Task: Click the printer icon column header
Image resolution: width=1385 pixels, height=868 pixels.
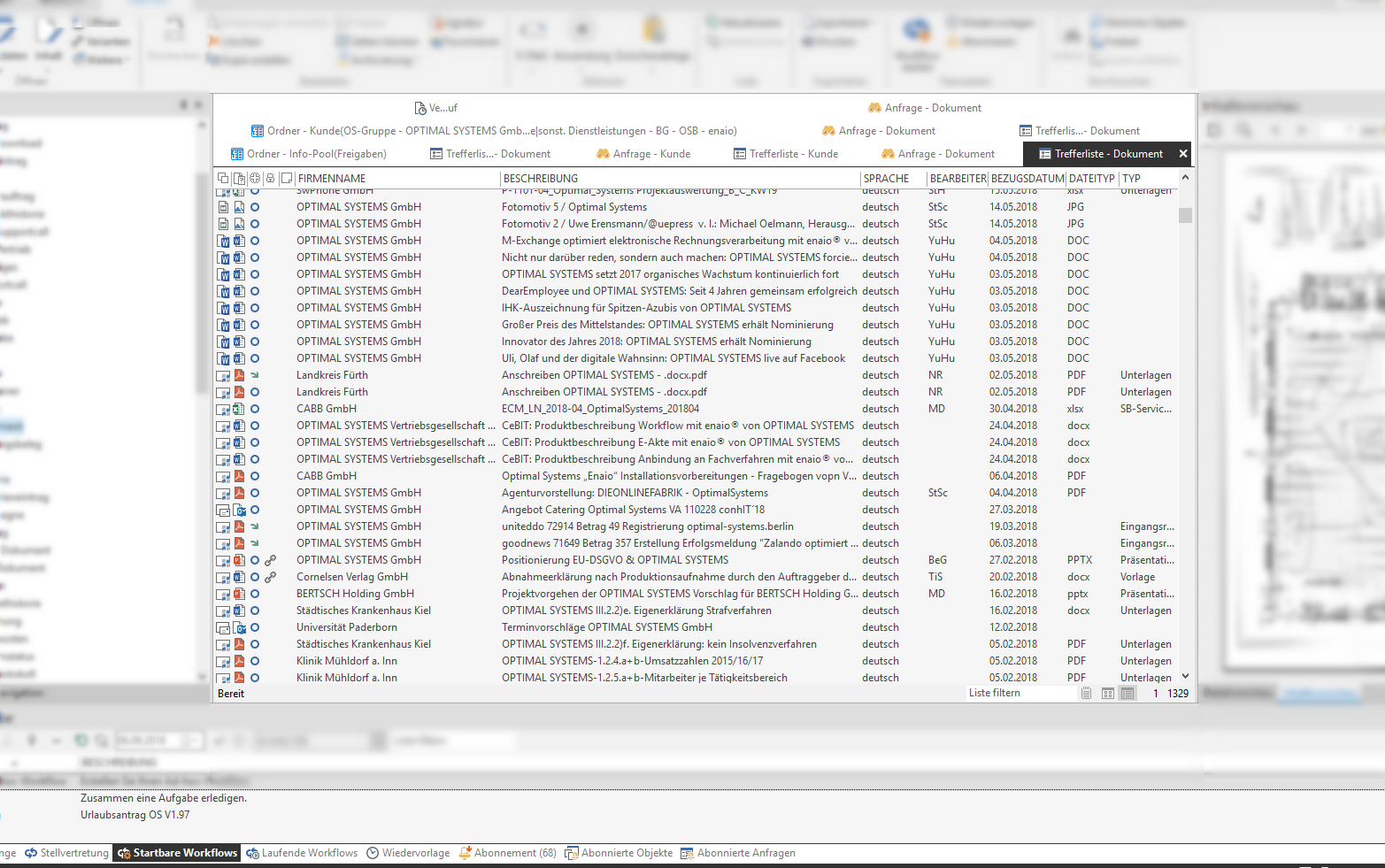Action: (x=270, y=179)
